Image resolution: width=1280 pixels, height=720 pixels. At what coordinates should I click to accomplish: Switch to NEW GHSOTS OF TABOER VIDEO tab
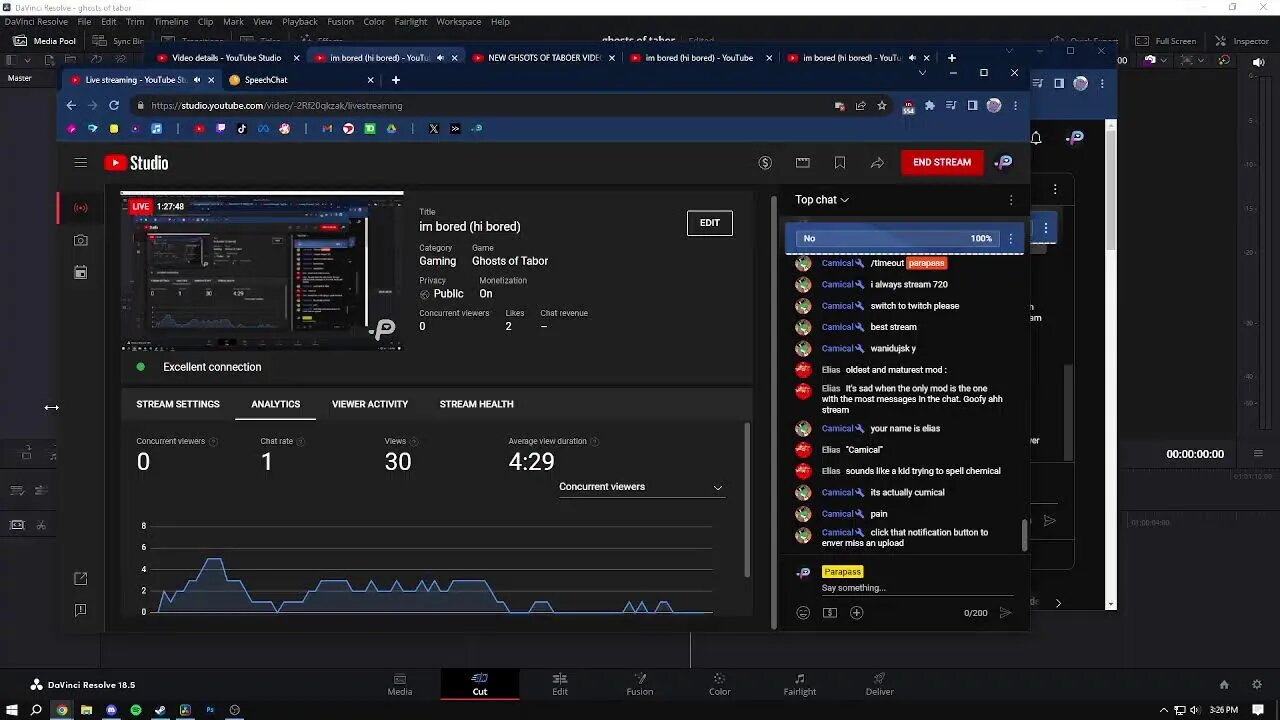coord(543,58)
